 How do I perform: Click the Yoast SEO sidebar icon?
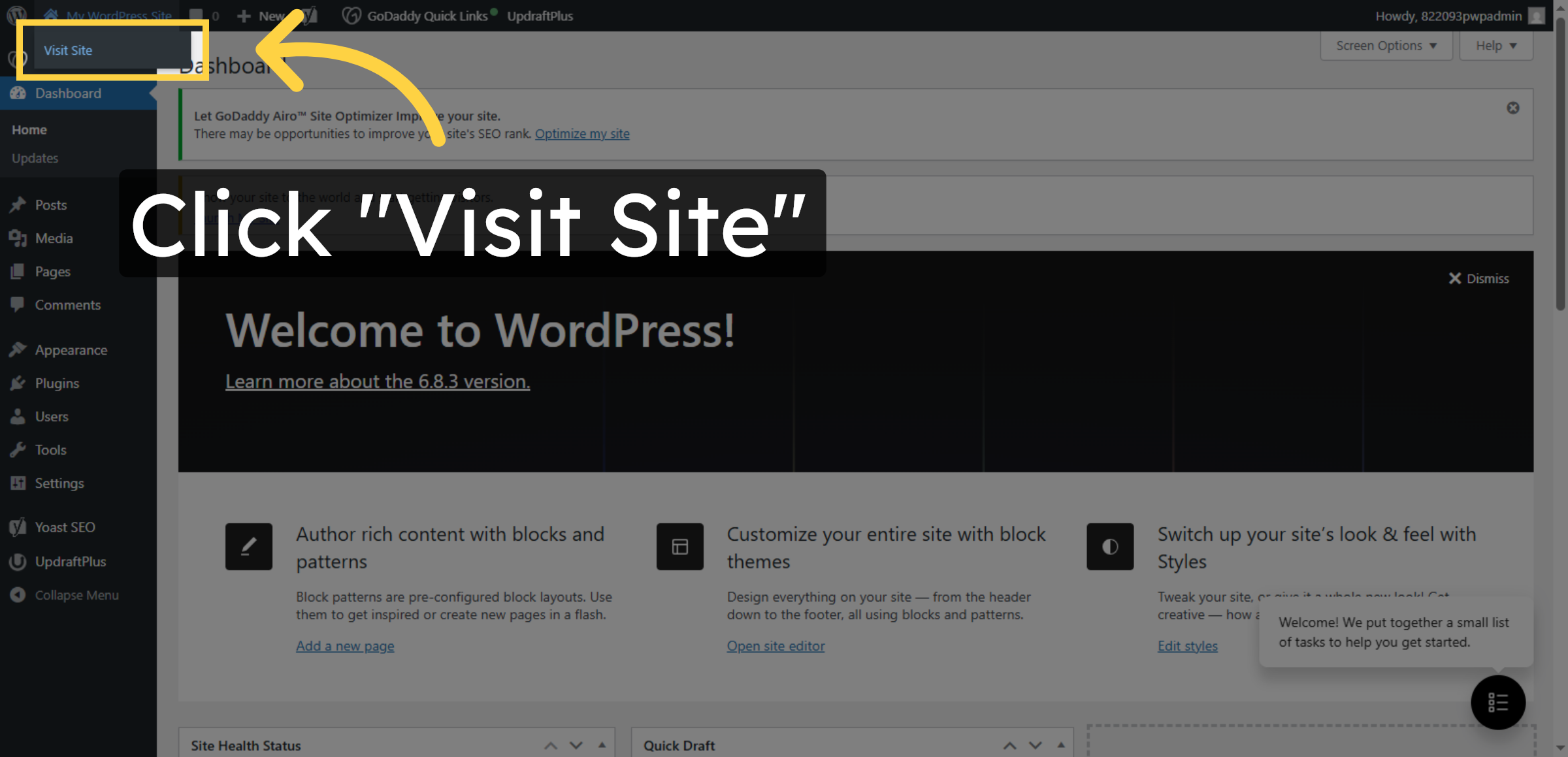(18, 526)
